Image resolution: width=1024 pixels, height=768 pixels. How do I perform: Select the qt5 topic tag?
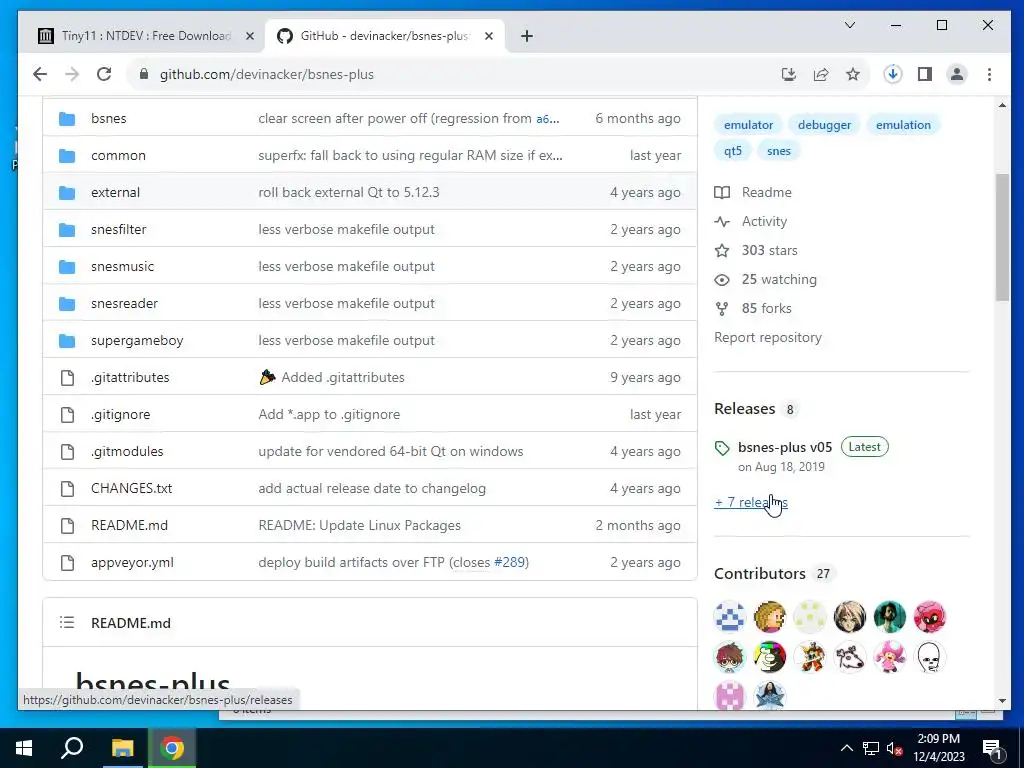tap(733, 151)
